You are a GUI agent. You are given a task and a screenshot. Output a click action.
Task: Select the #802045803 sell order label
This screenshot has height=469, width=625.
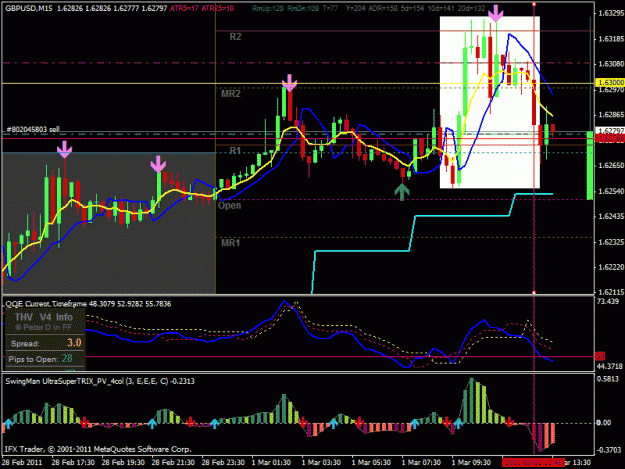click(33, 130)
